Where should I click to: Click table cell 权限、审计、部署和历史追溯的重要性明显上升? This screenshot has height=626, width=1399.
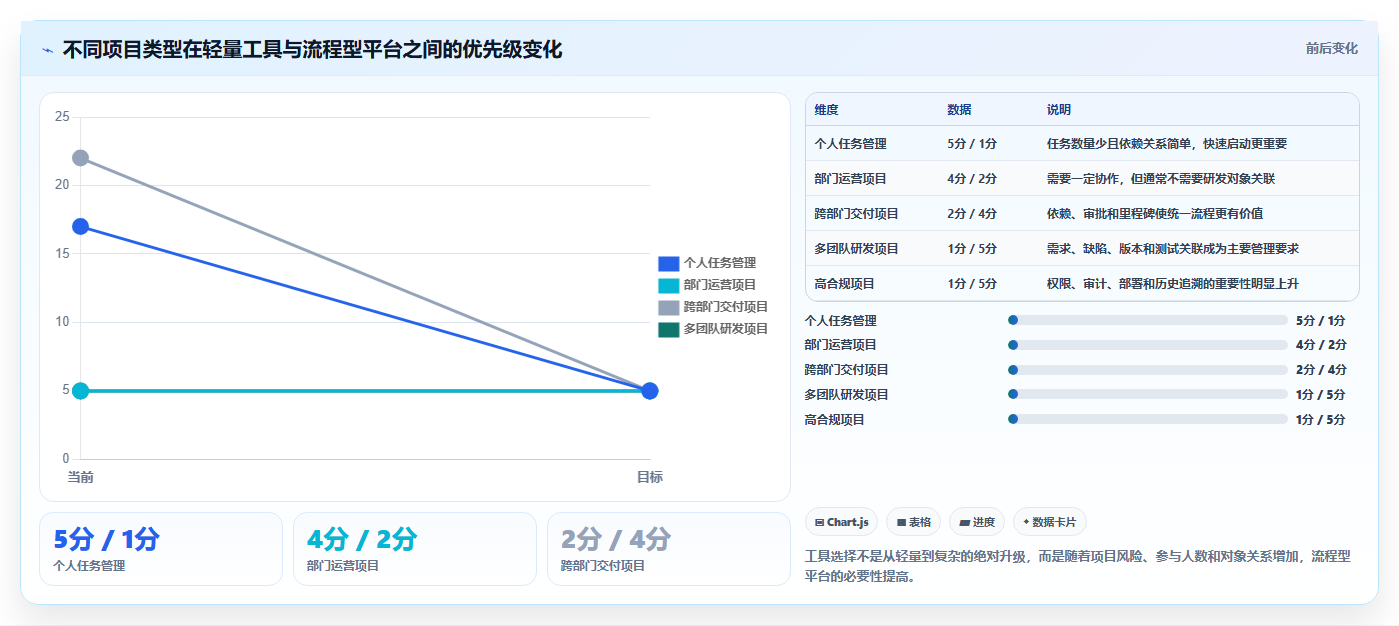pyautogui.click(x=1173, y=284)
